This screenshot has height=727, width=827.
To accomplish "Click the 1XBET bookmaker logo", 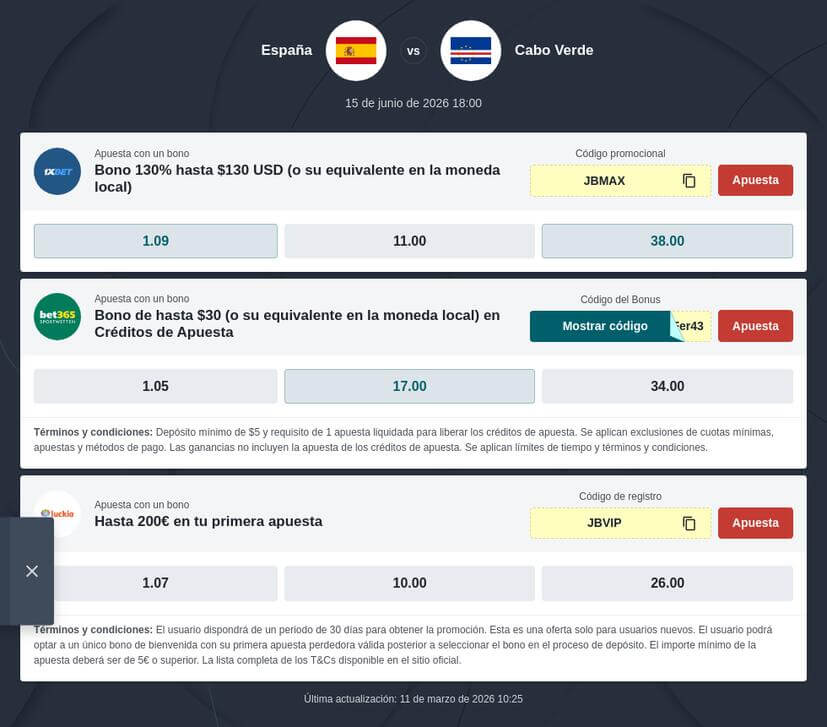I will click(x=57, y=171).
